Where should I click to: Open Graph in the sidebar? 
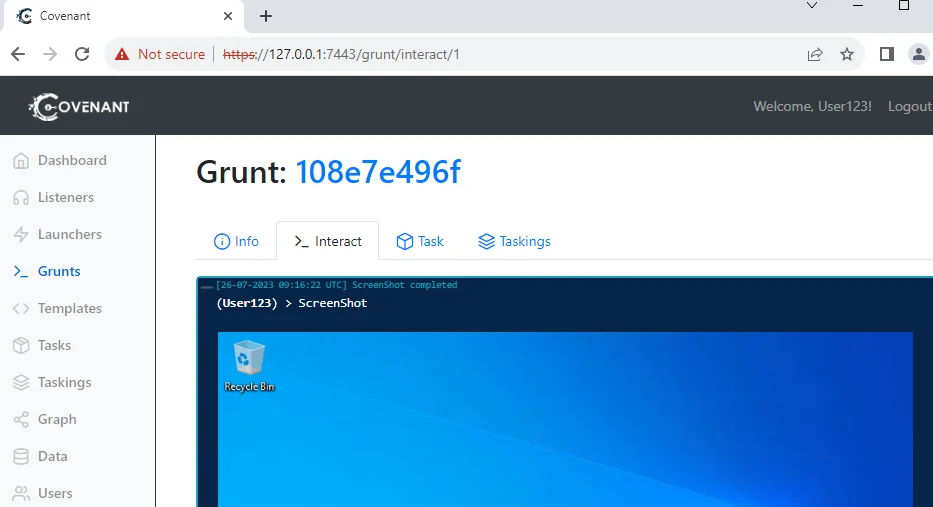(x=45, y=419)
